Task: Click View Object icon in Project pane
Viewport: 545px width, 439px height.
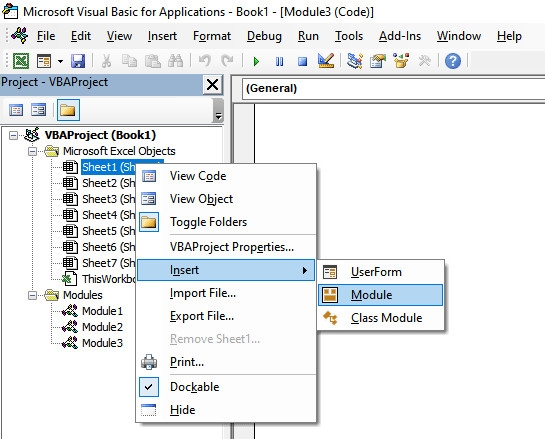Action: coord(38,110)
